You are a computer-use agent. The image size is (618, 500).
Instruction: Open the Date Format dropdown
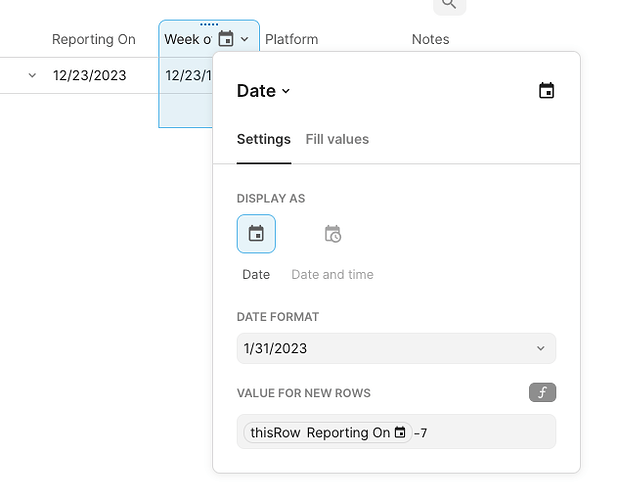(x=396, y=348)
